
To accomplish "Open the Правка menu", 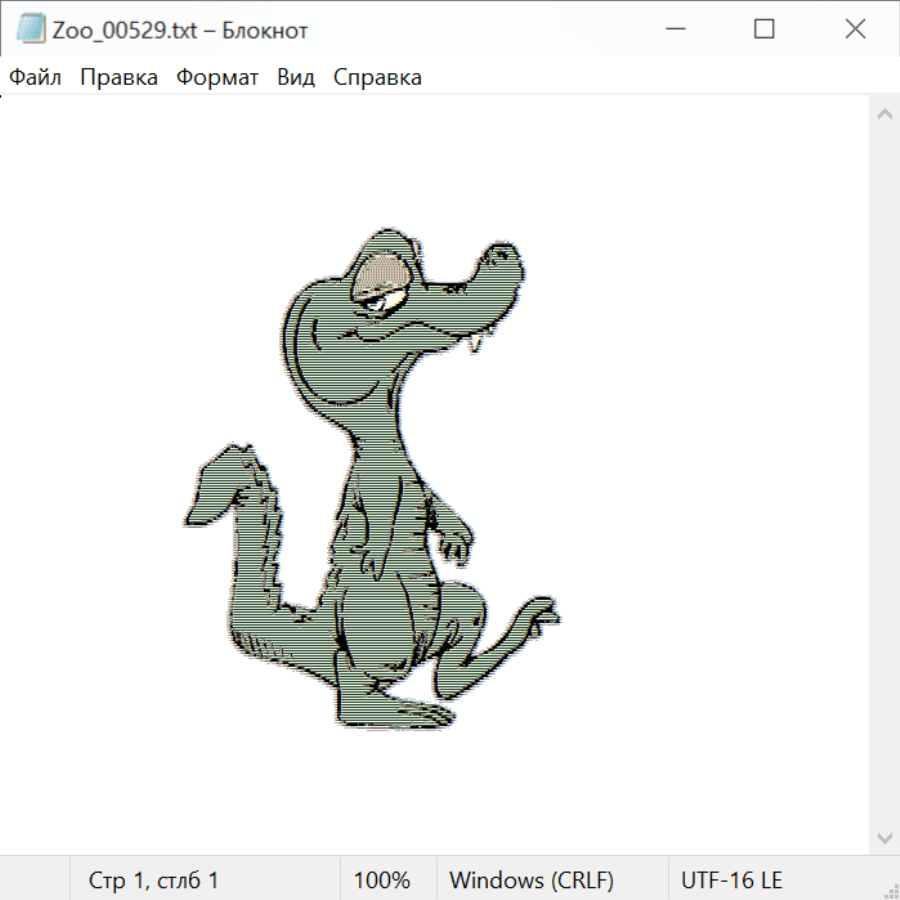I will click(119, 77).
